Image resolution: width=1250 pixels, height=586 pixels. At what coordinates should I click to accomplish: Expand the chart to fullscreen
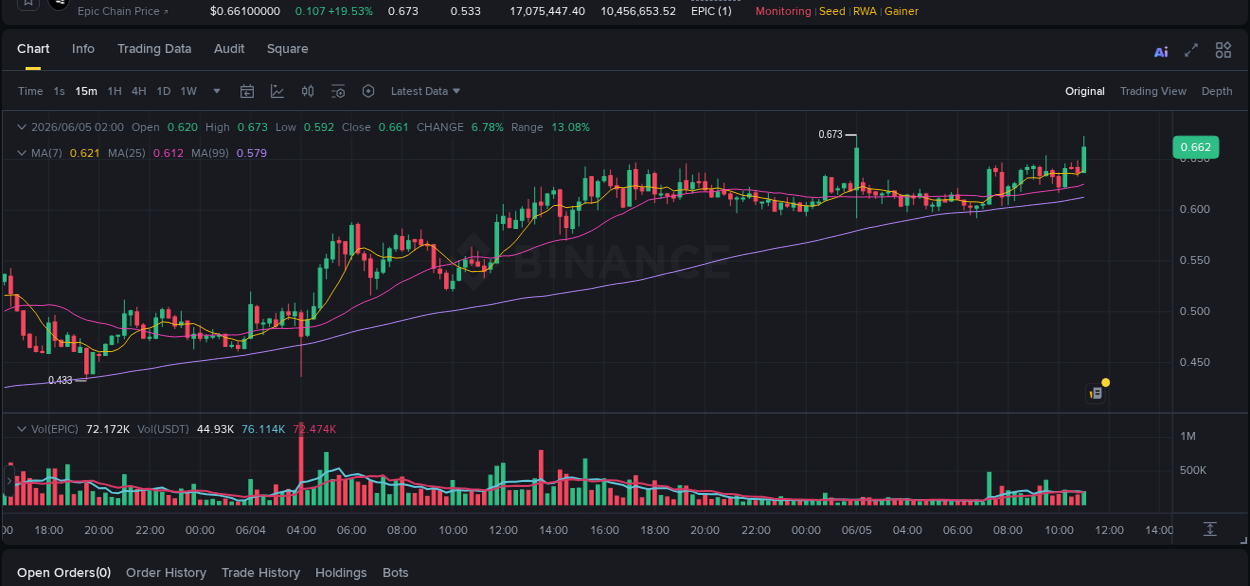[x=1191, y=50]
